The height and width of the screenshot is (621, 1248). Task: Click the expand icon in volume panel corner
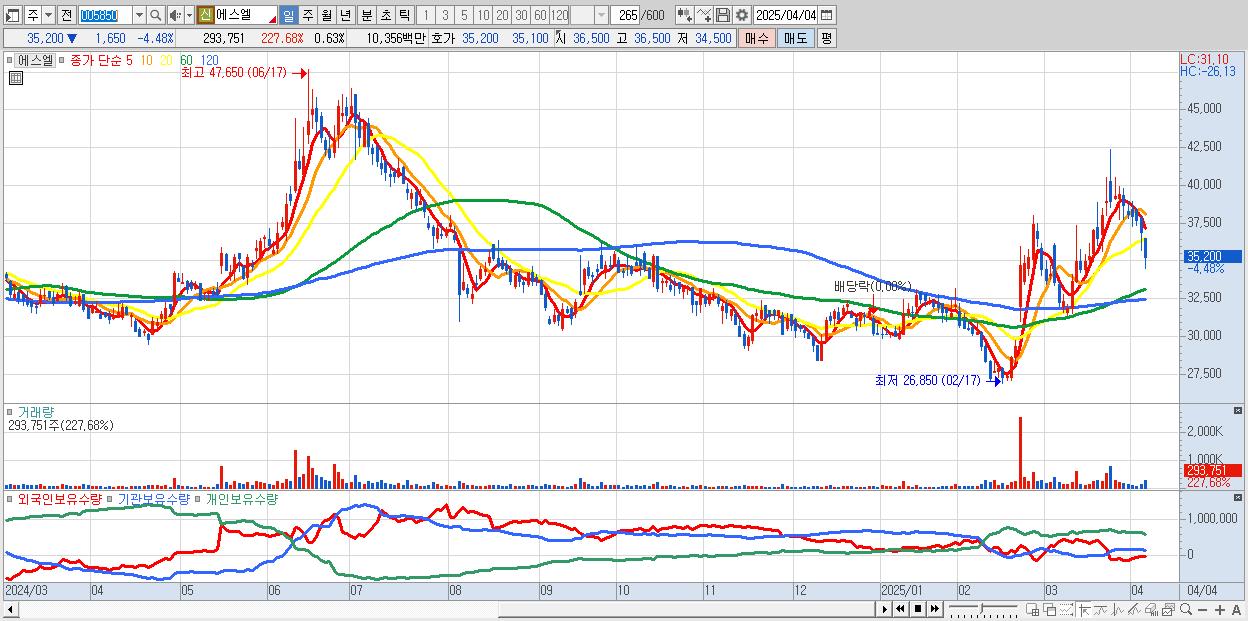click(x=1239, y=411)
